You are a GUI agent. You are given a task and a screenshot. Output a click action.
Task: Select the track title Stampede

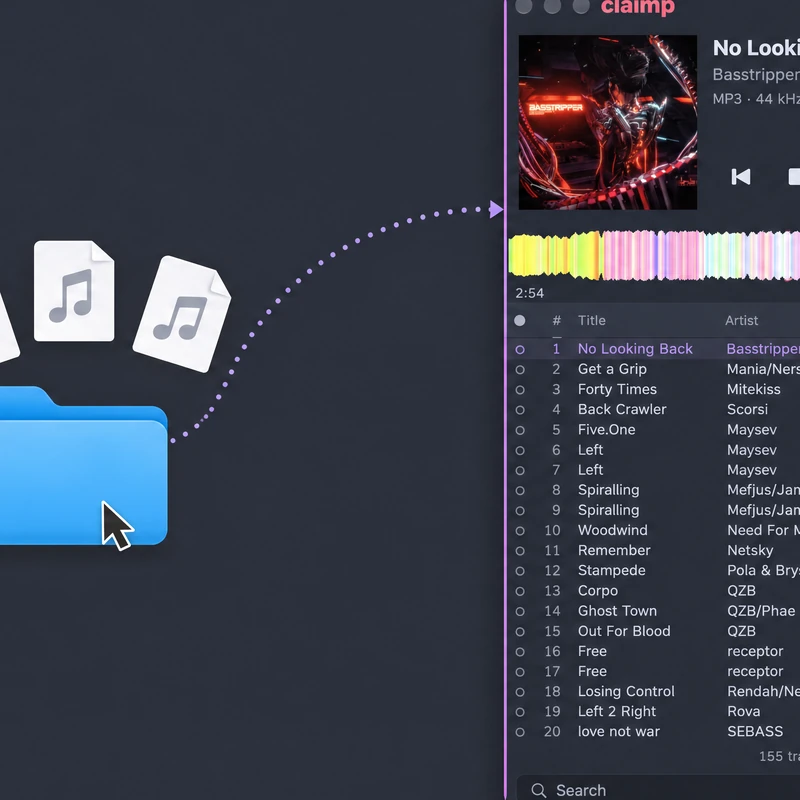611,570
